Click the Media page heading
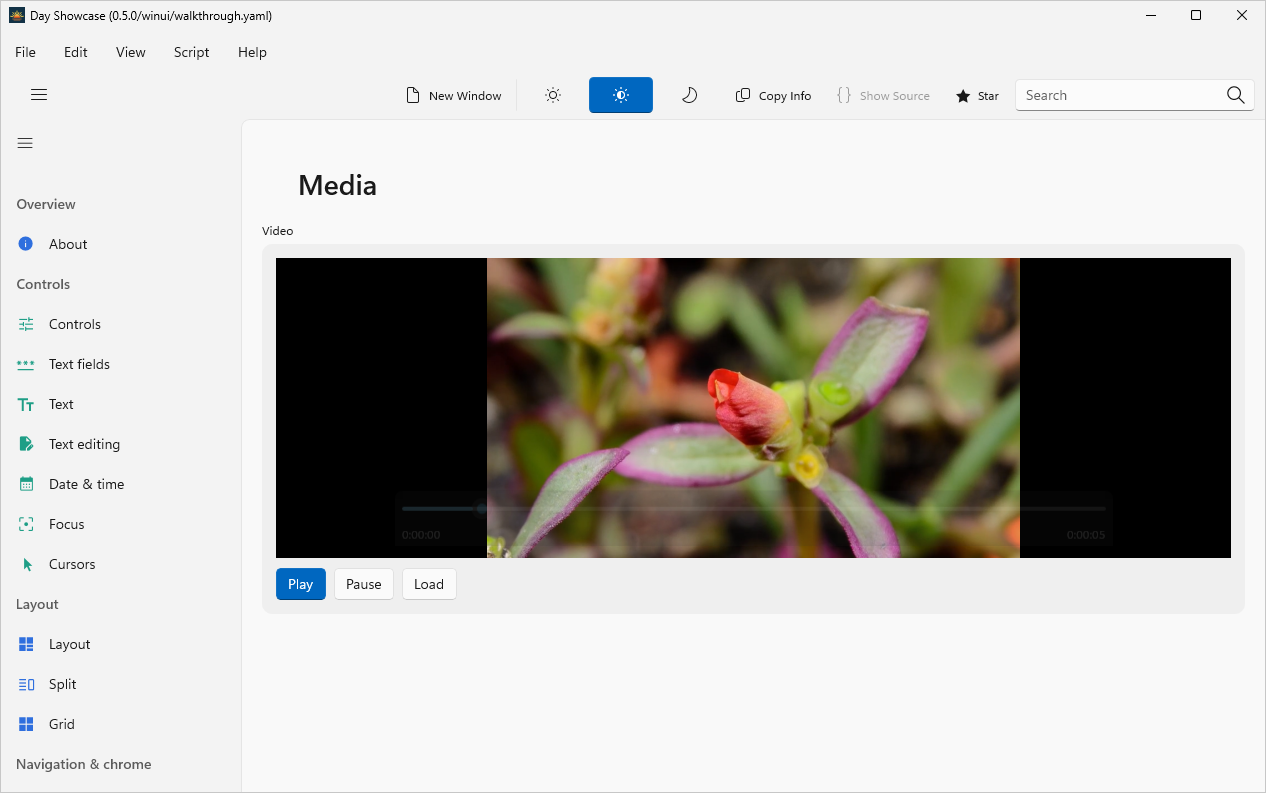Viewport: 1266px width, 793px height. pyautogui.click(x=337, y=185)
